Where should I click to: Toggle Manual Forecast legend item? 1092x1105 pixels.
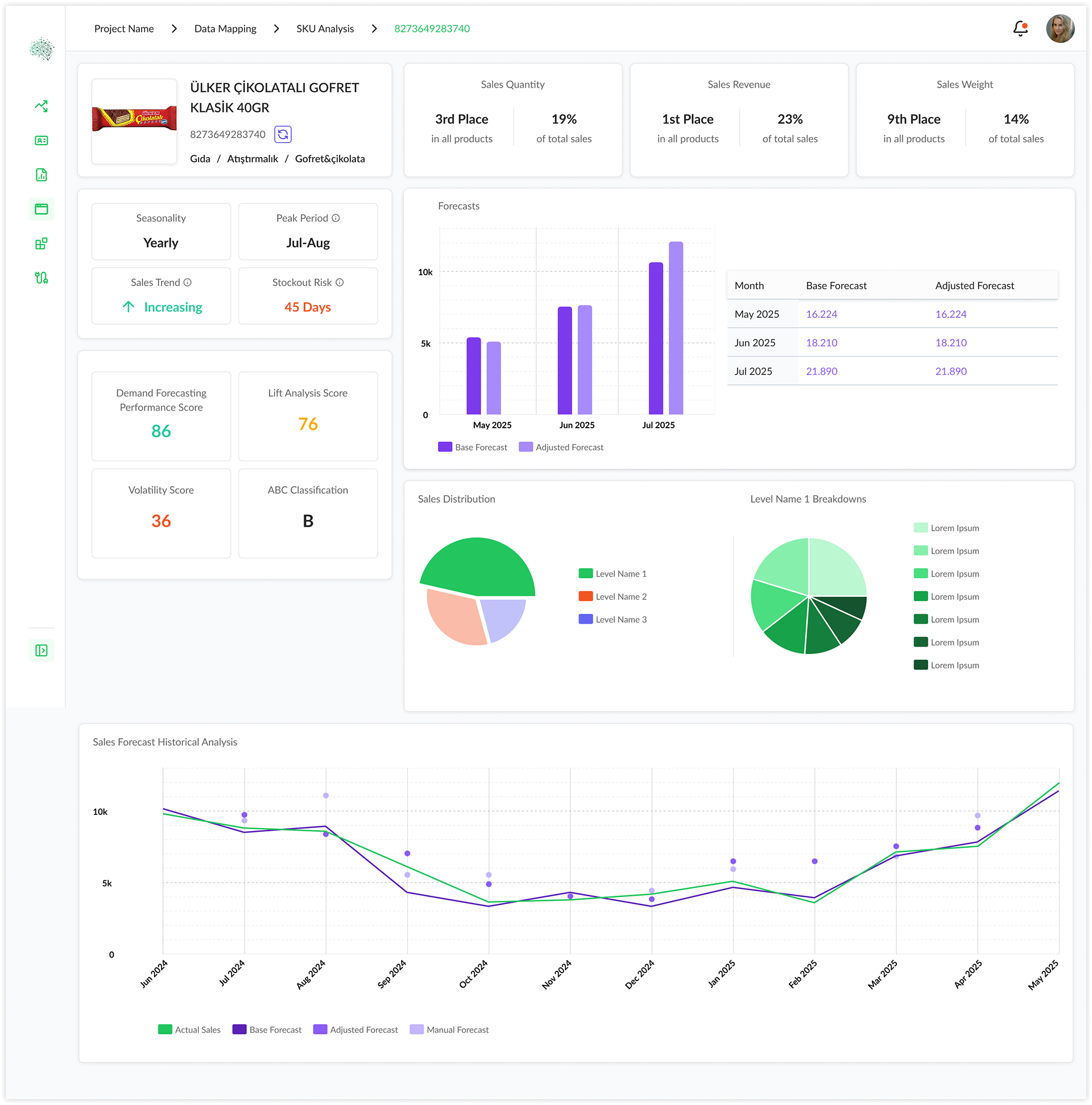click(x=450, y=1029)
